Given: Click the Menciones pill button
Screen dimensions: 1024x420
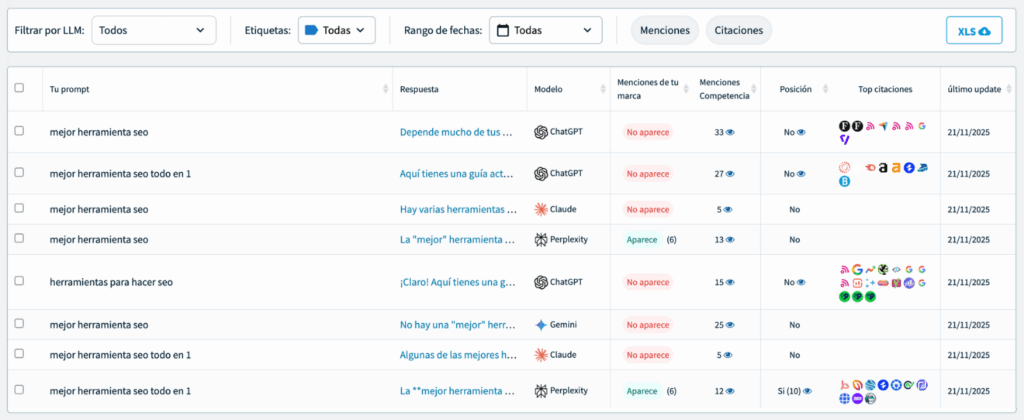Looking at the screenshot, I should pos(665,30).
